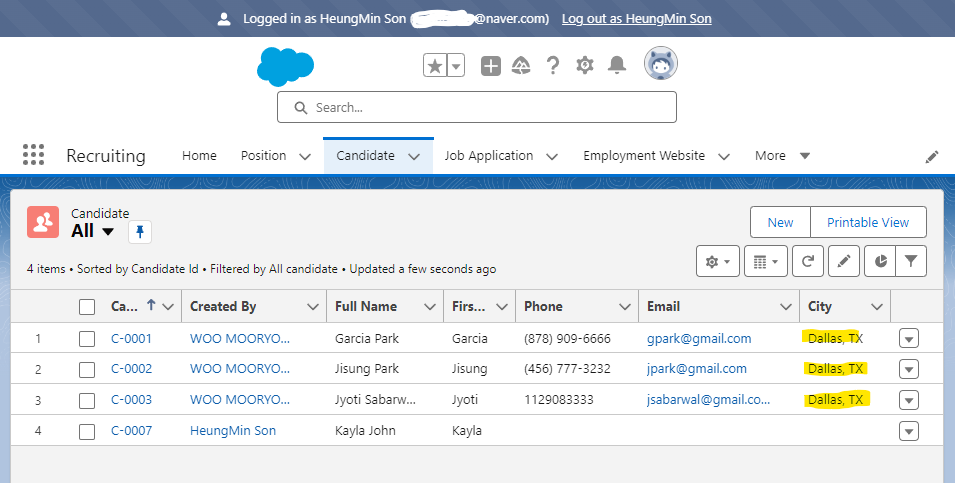Image resolution: width=955 pixels, height=483 pixels.
Task: Open row actions for Jyoti Sabarwal
Action: click(x=909, y=400)
